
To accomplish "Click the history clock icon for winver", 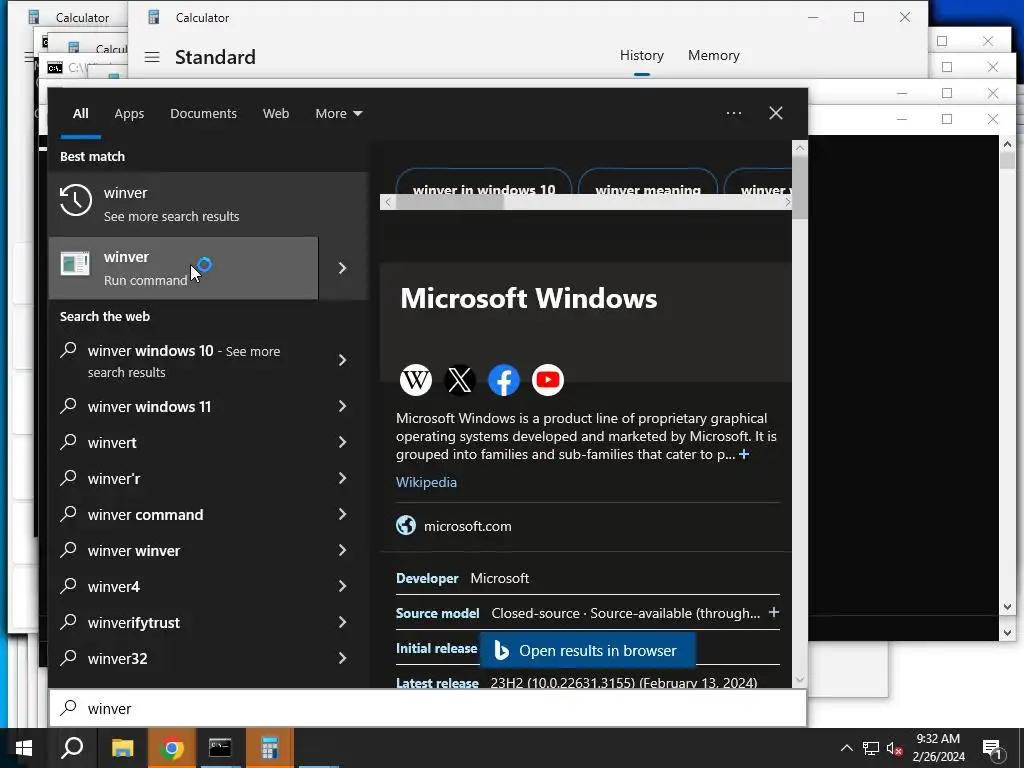I will pos(76,200).
